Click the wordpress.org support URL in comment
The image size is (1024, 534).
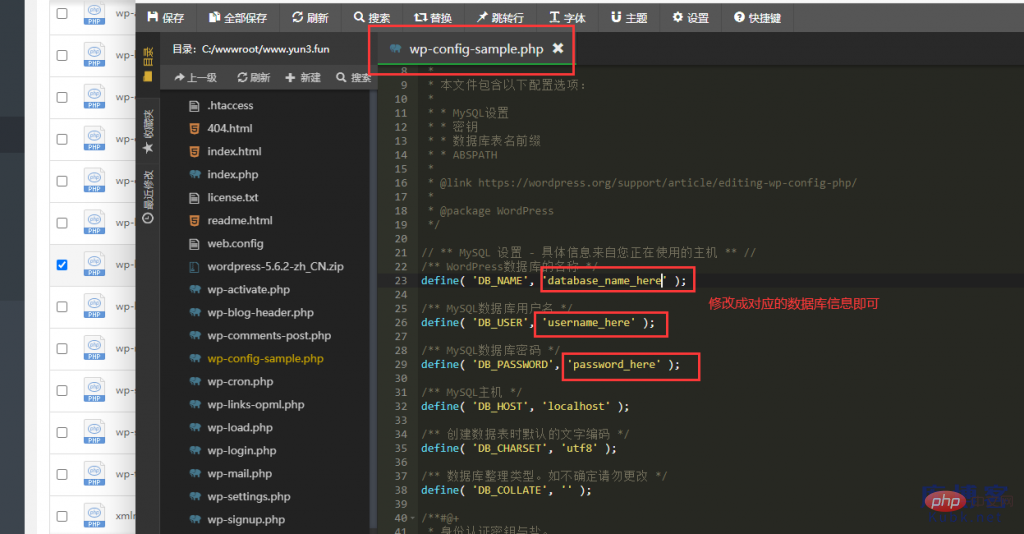point(667,183)
